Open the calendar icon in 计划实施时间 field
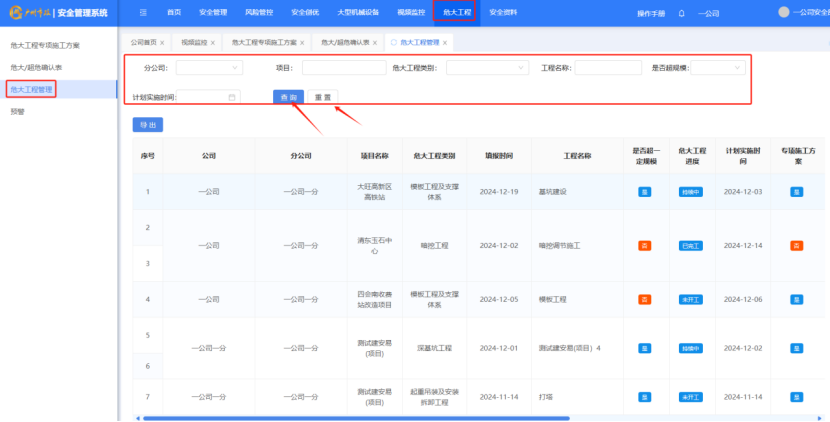830x422 pixels. point(232,97)
